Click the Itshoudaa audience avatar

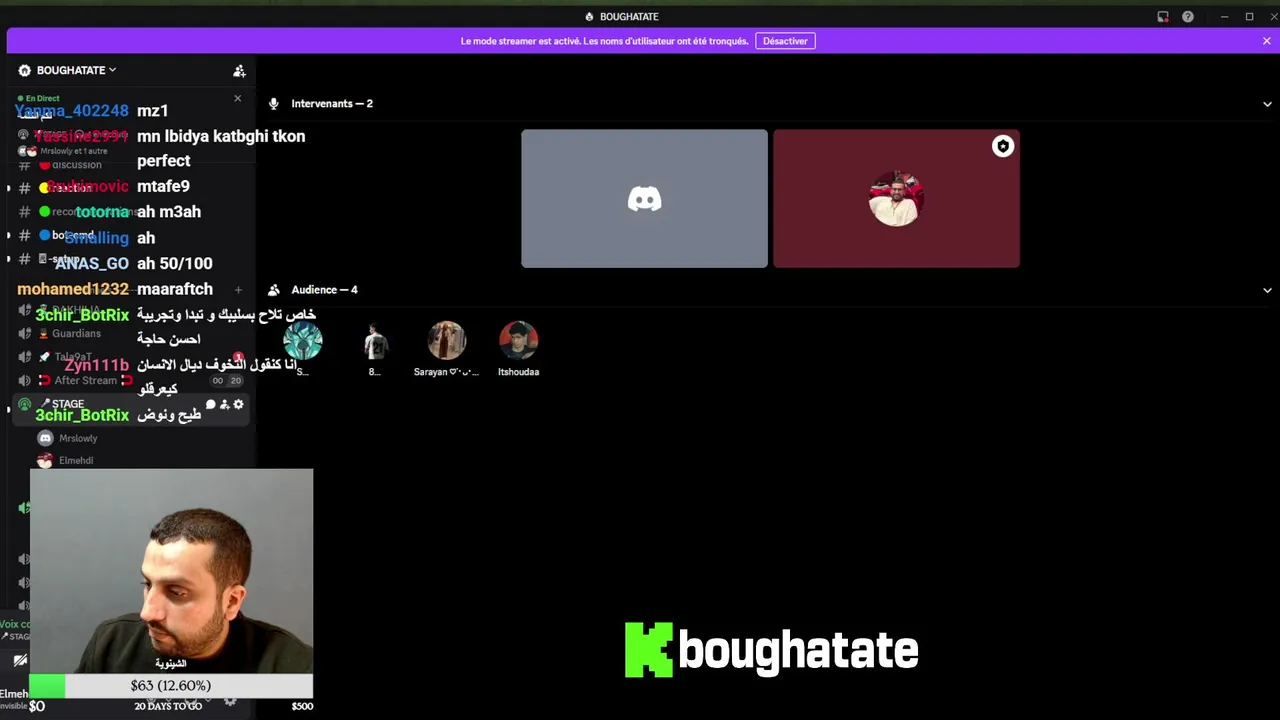click(x=518, y=342)
